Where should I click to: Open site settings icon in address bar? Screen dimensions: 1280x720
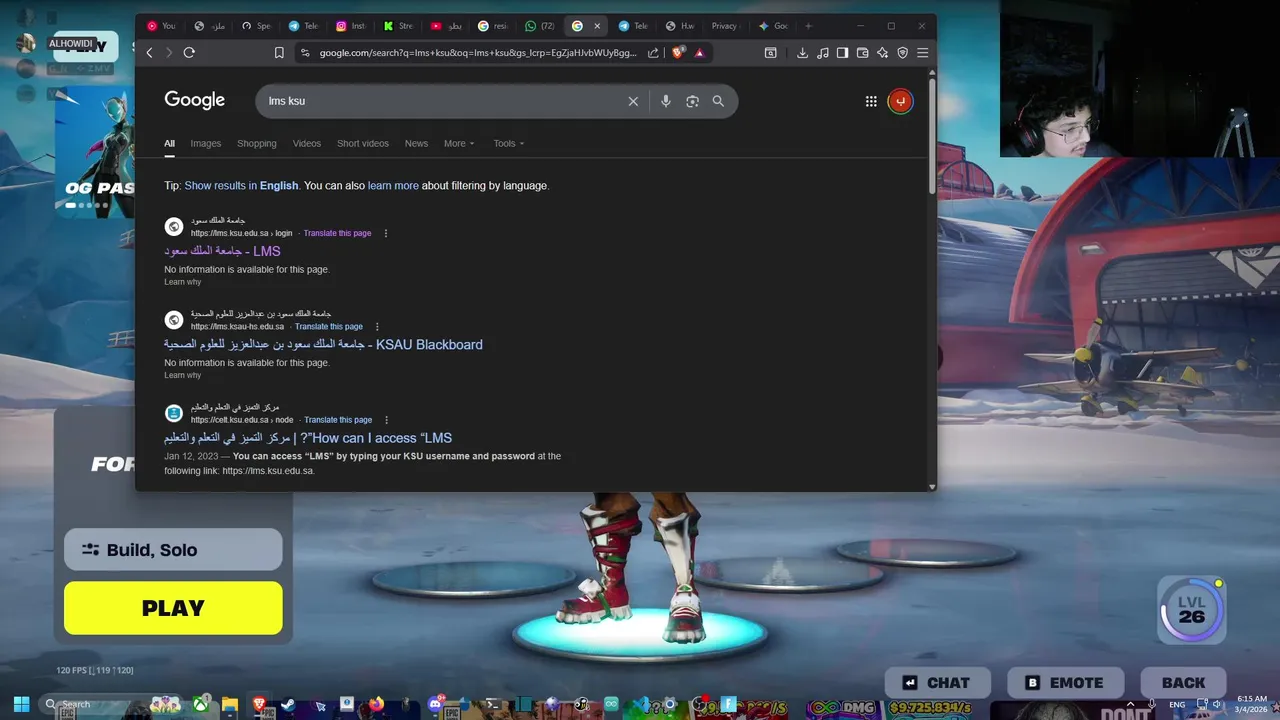point(305,53)
